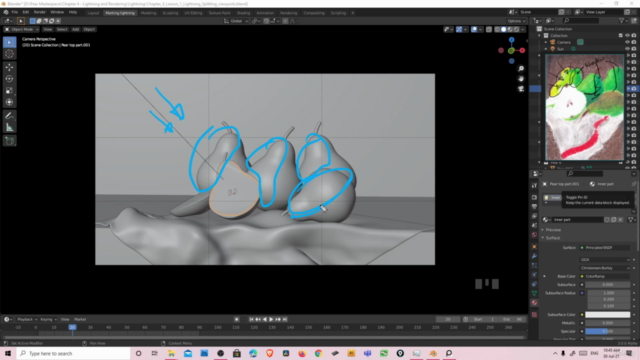
Task: Click the viewport pan hand icon
Action: (x=521, y=79)
